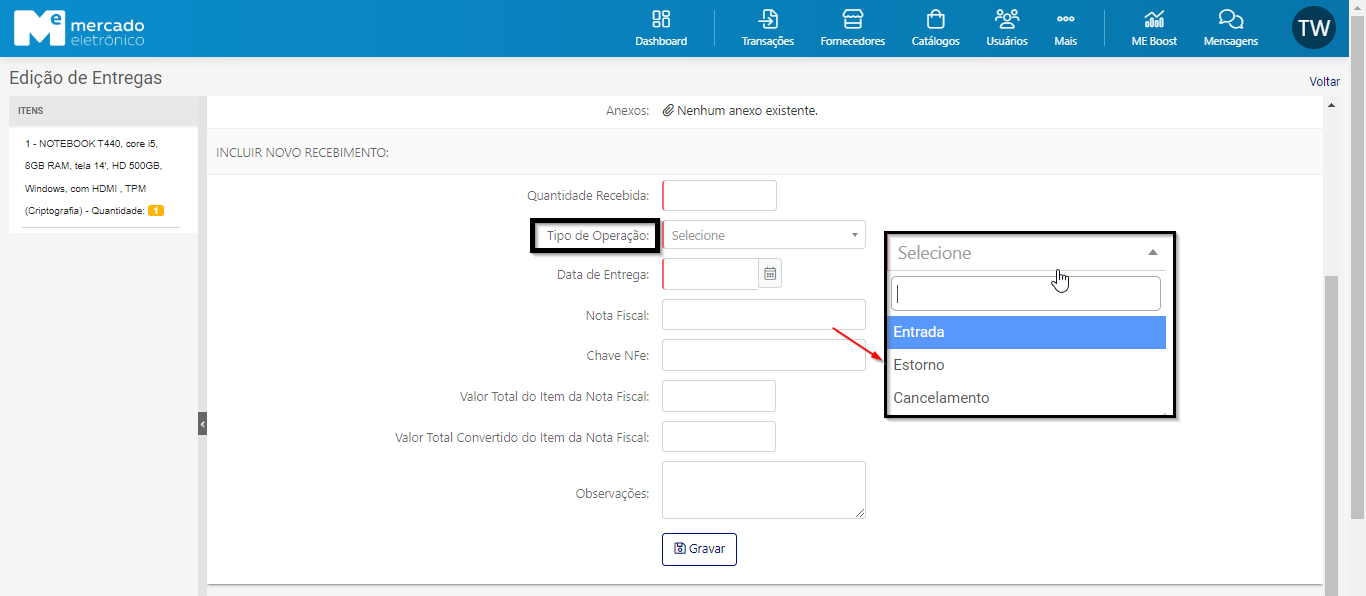Expand the Tipo de Operação Selecione dropdown
This screenshot has height=596, width=1366.
764,235
